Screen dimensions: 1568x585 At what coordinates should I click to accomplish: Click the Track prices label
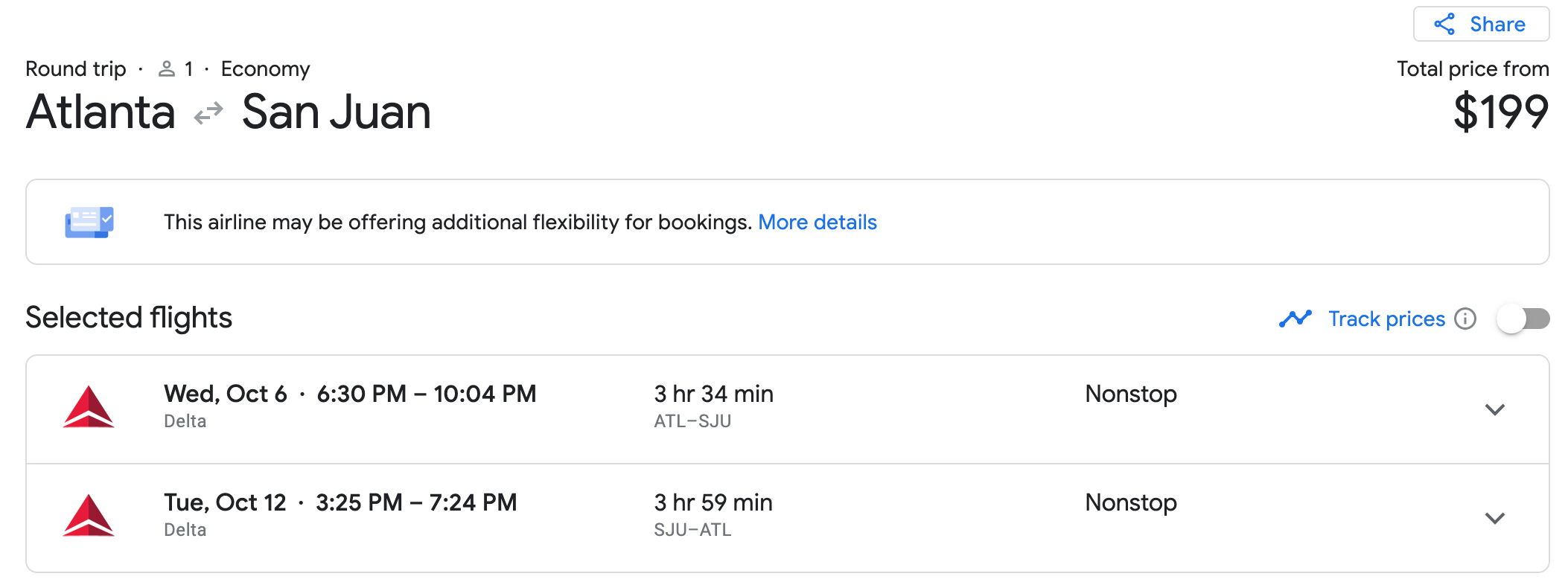tap(1386, 319)
